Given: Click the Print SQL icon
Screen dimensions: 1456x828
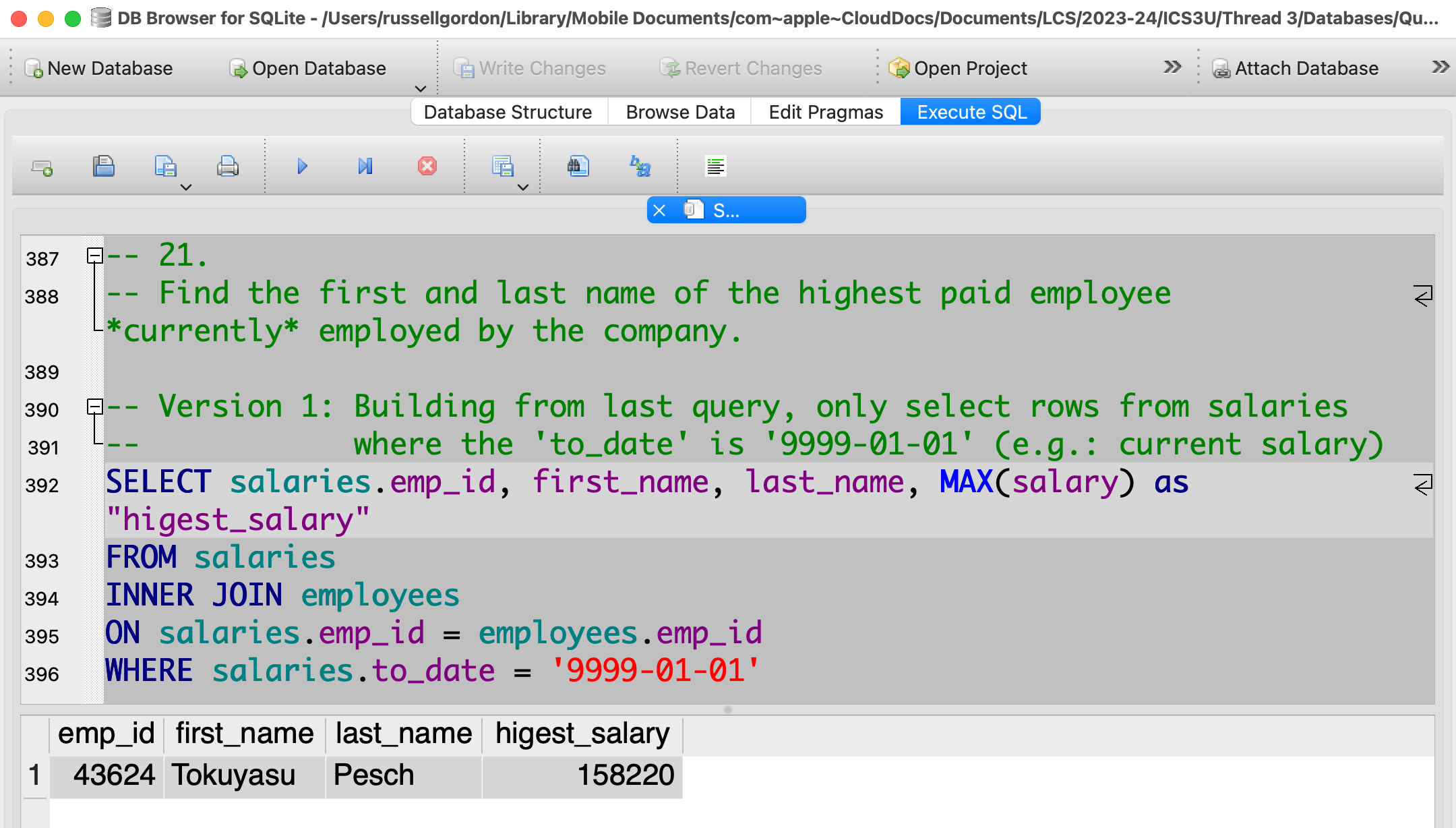Looking at the screenshot, I should click(227, 166).
